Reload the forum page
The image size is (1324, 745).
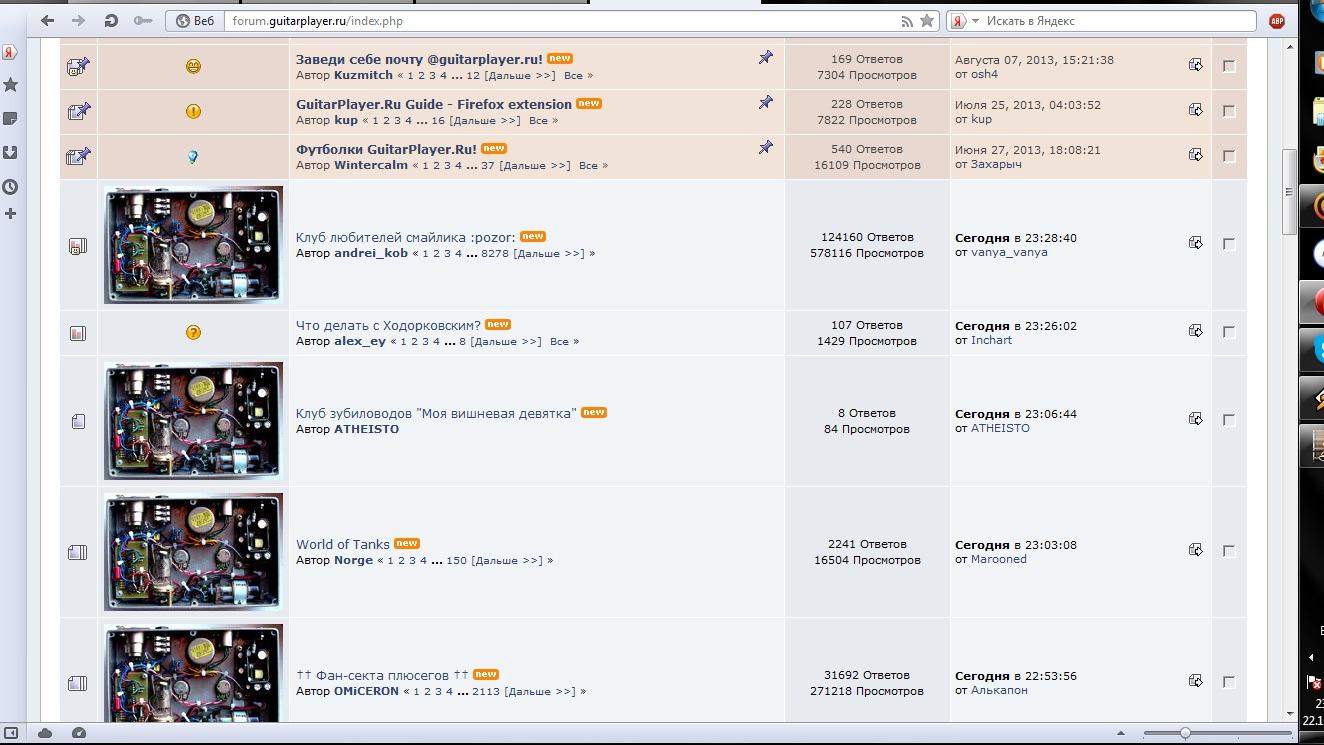coord(111,20)
